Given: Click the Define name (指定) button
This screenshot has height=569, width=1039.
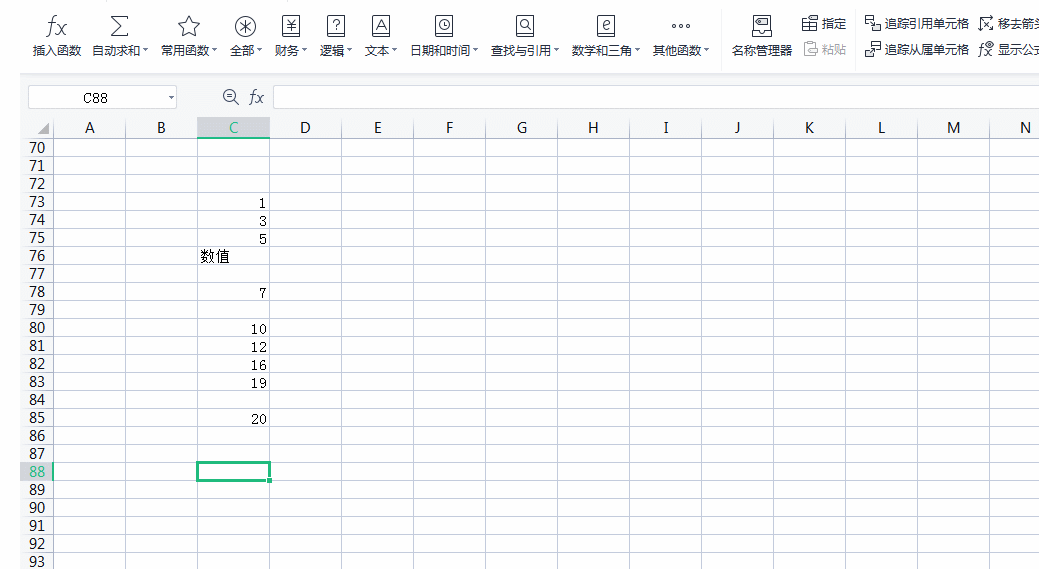Looking at the screenshot, I should pos(824,24).
